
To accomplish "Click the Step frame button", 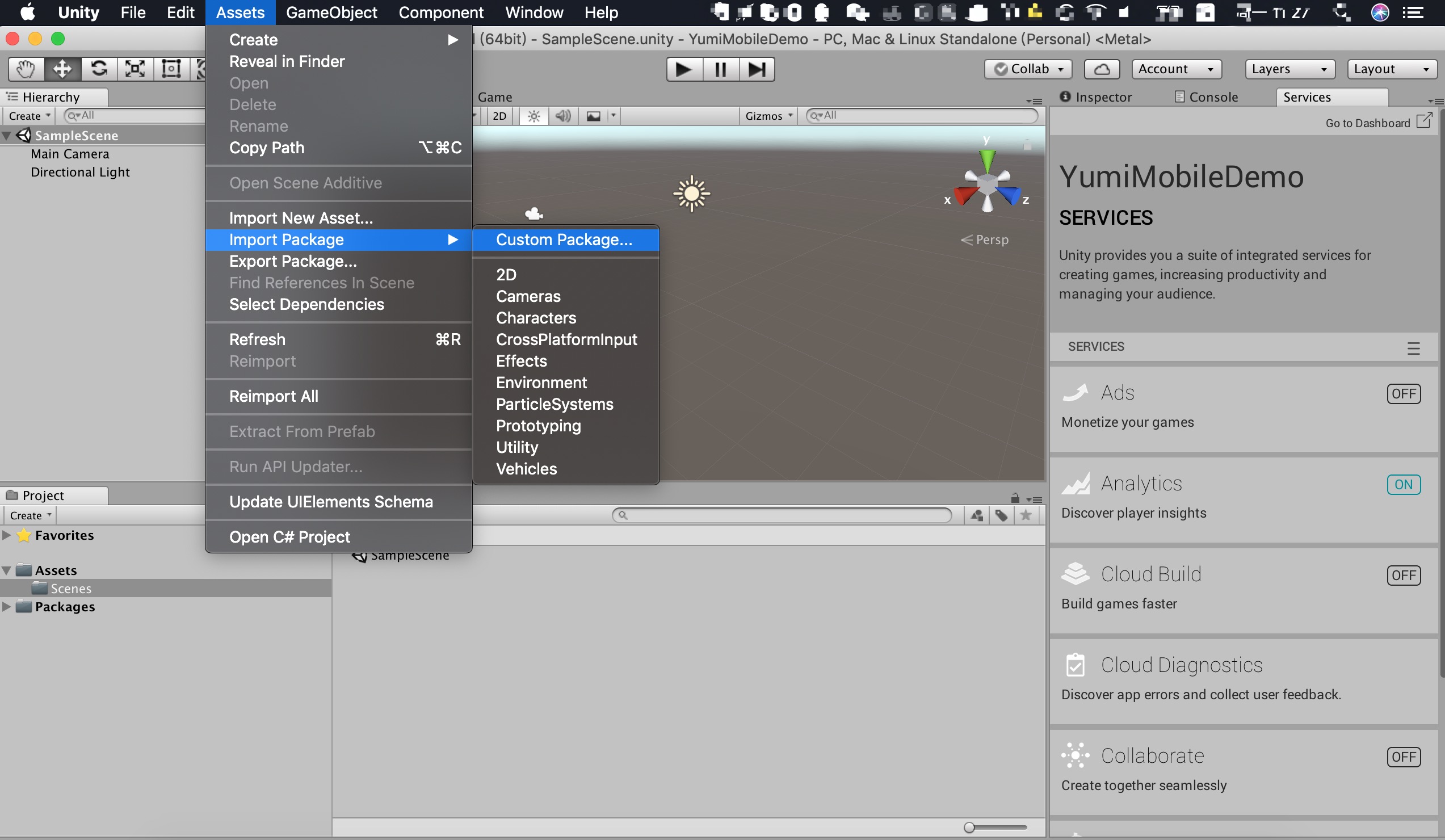I will coord(757,69).
